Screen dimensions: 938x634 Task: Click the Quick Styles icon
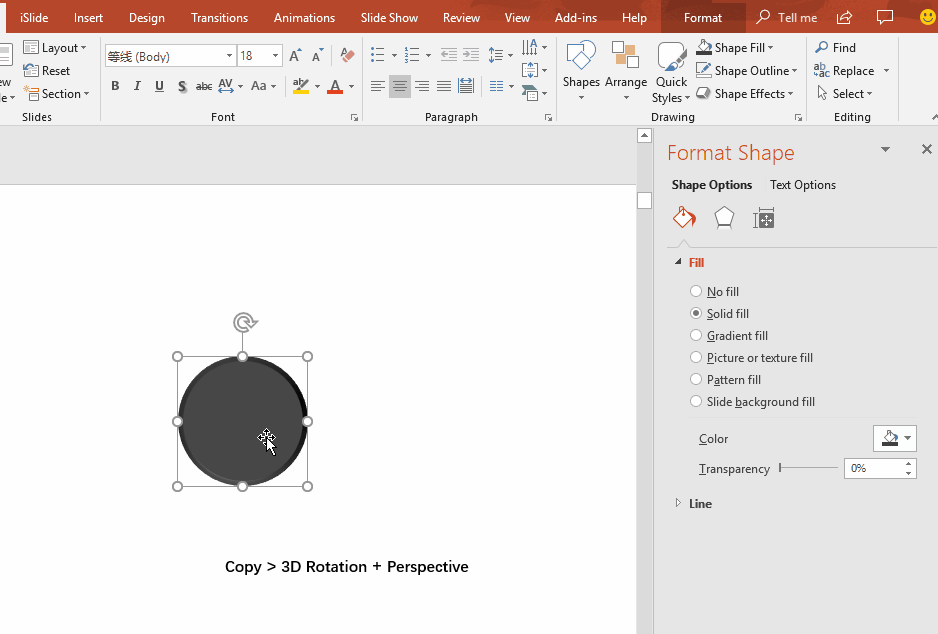click(x=670, y=60)
